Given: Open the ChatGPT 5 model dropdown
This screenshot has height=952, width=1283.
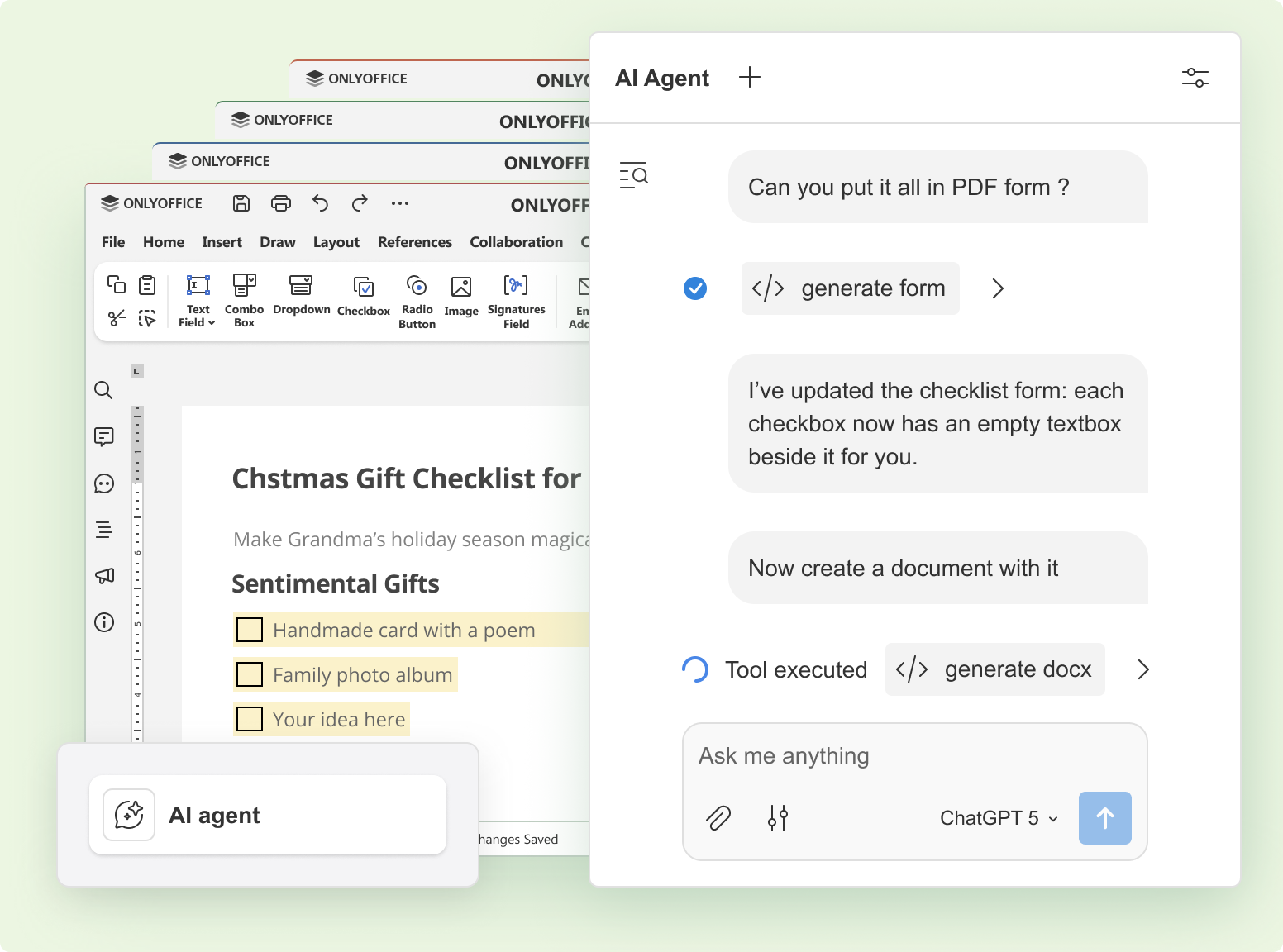Looking at the screenshot, I should click(x=999, y=818).
